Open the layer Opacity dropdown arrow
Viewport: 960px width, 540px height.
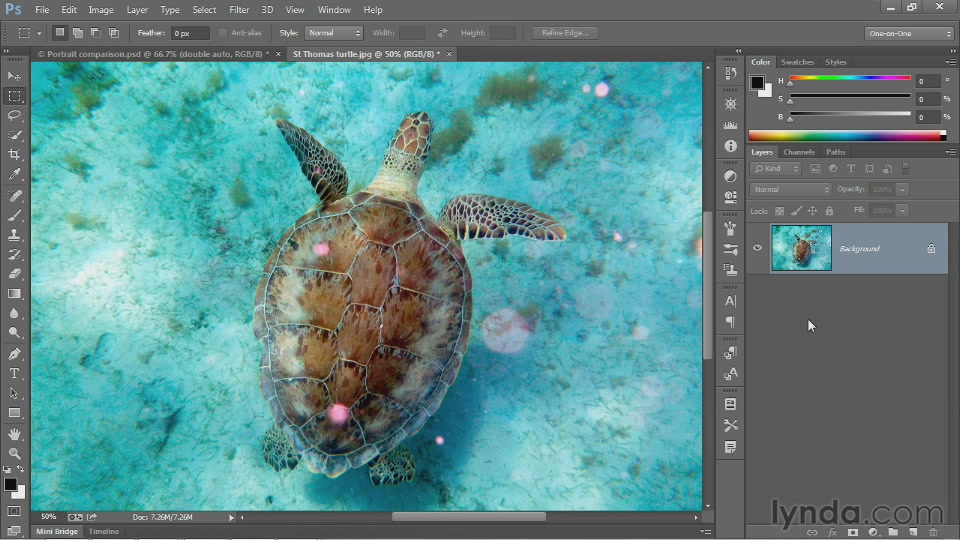tap(902, 189)
